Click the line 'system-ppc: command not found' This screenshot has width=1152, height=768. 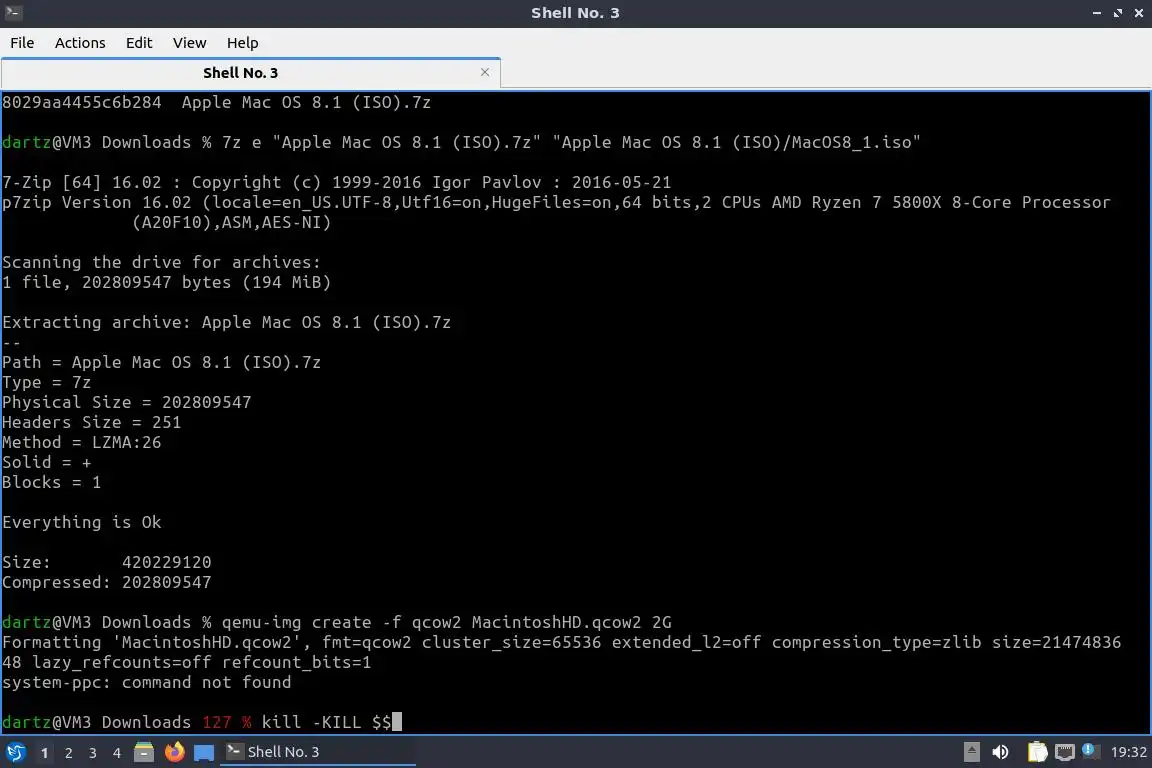coord(147,683)
